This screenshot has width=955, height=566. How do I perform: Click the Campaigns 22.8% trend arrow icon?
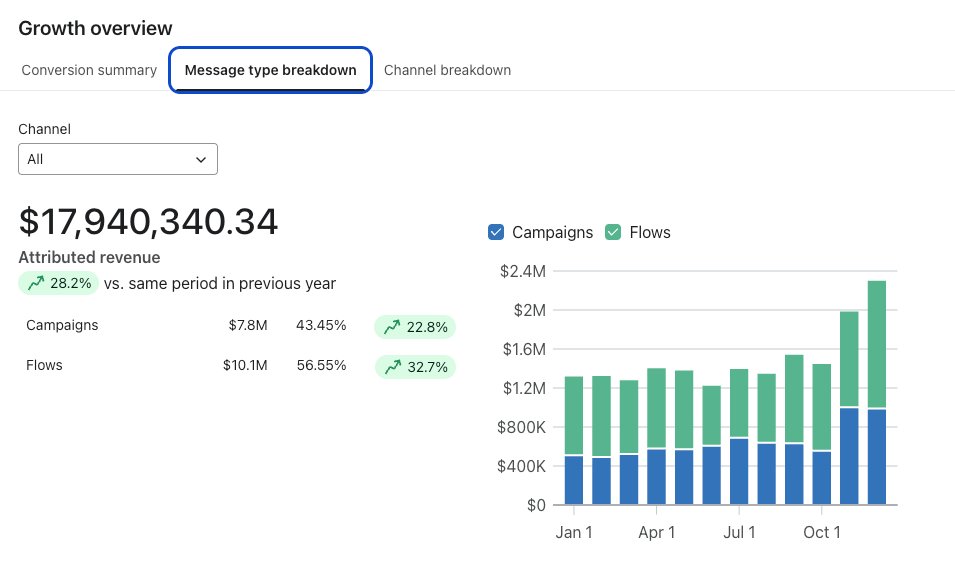[x=392, y=327]
